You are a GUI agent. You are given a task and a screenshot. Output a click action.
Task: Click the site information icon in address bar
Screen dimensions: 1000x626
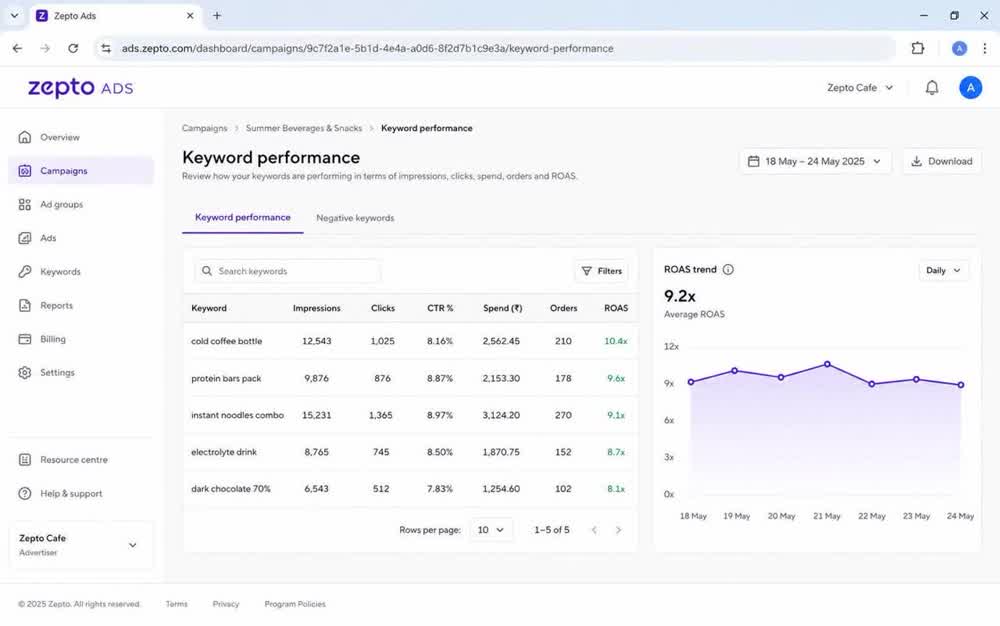click(x=106, y=48)
